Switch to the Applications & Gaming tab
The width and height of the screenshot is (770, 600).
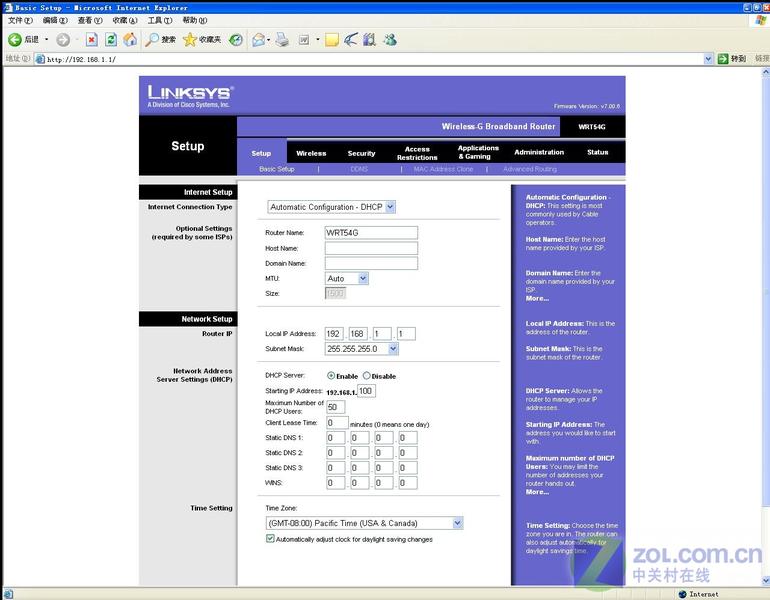click(478, 152)
